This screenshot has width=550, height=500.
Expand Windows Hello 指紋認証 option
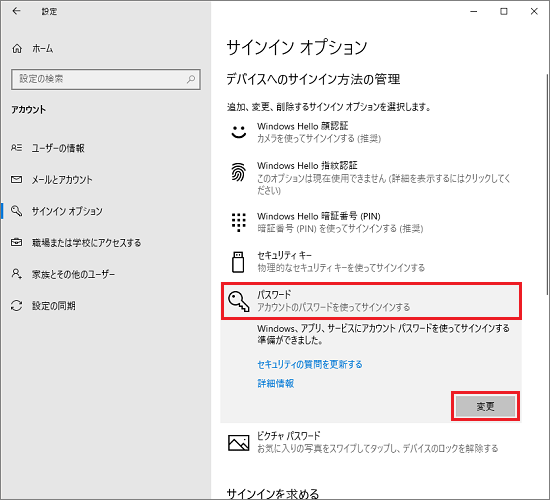(x=371, y=177)
